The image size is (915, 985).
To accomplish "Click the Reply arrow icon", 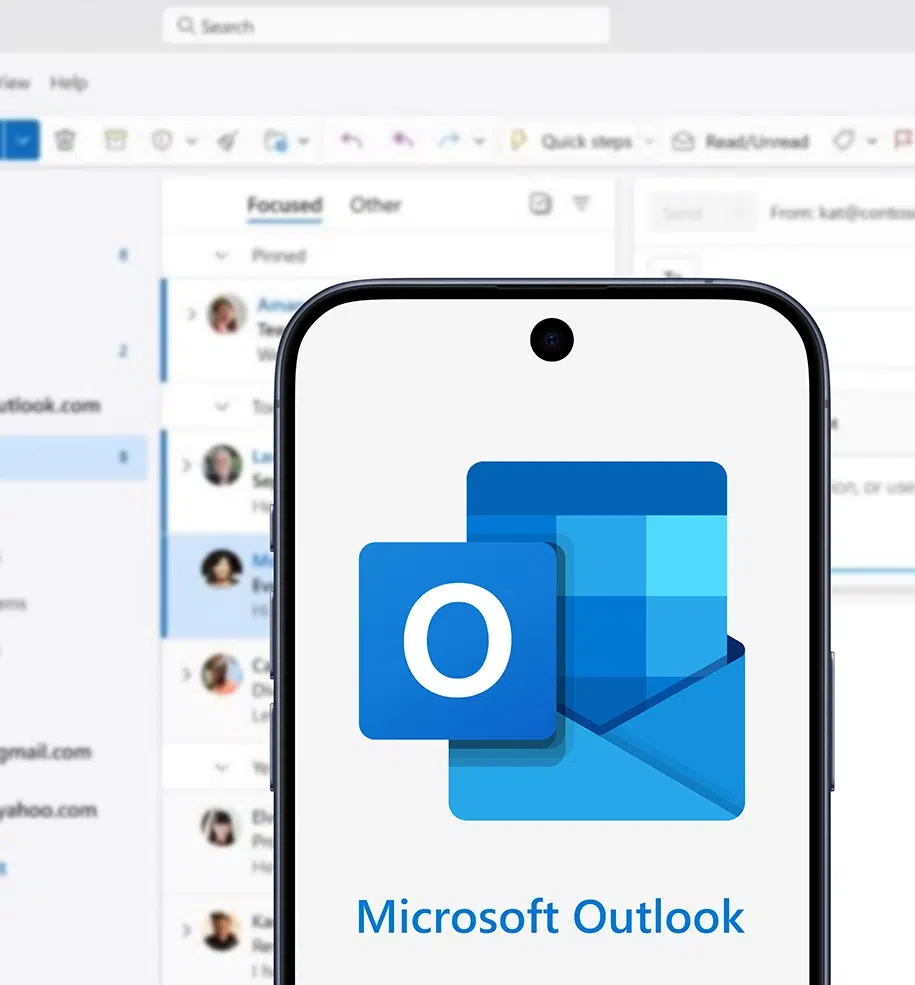I will click(x=352, y=140).
